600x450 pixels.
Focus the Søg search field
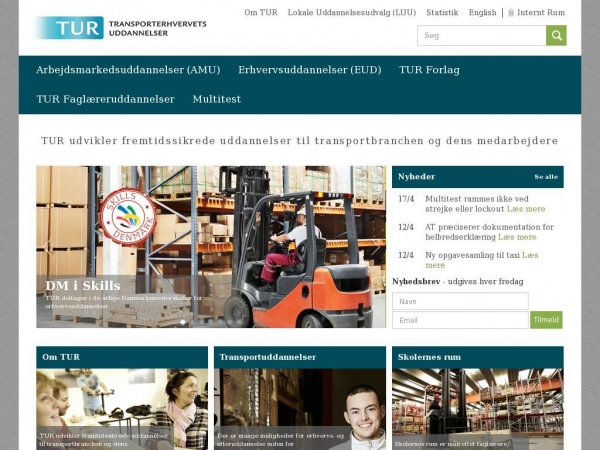(x=481, y=36)
